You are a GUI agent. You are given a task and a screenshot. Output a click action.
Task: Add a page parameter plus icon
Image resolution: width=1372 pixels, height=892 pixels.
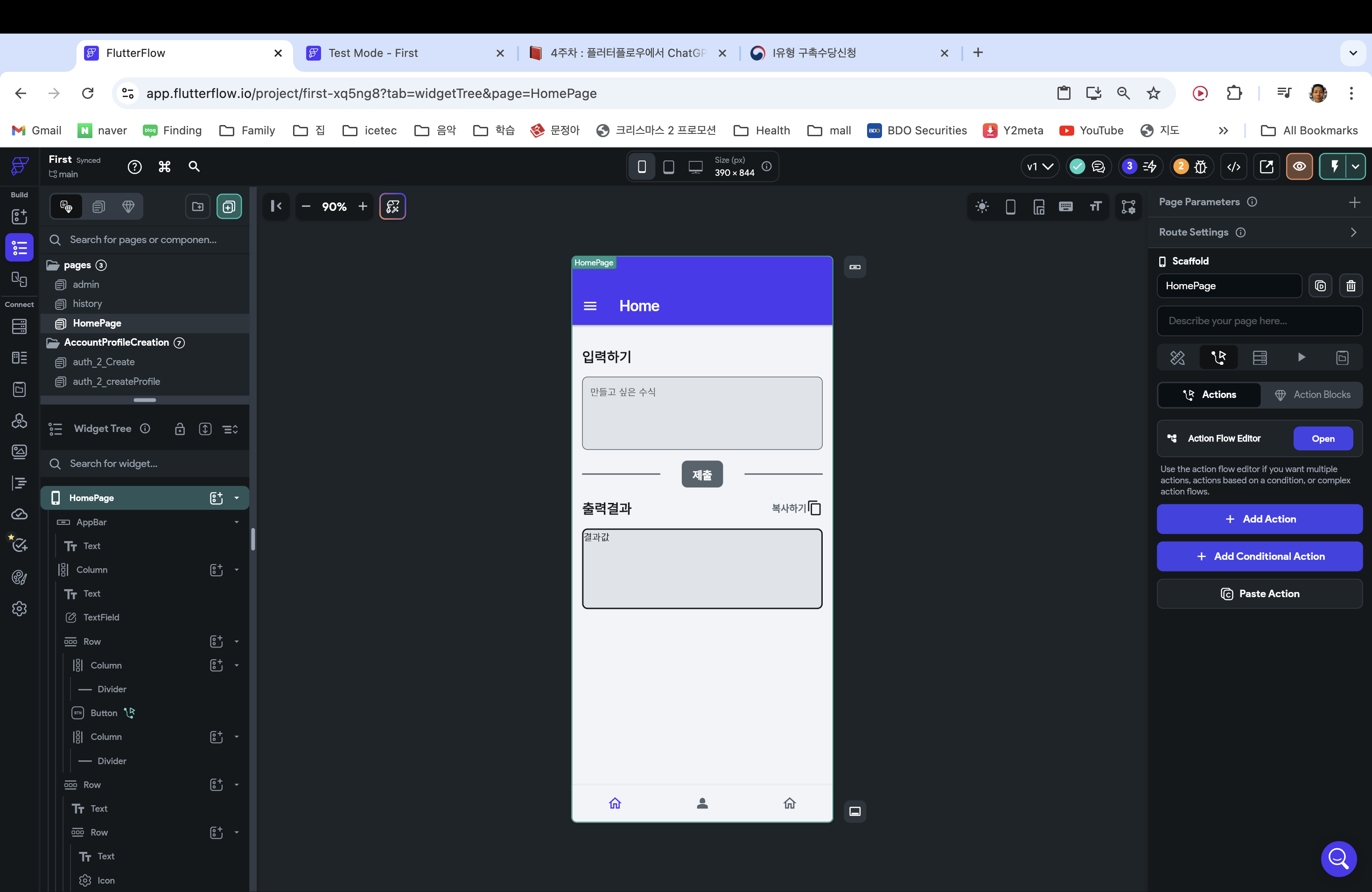click(1355, 202)
